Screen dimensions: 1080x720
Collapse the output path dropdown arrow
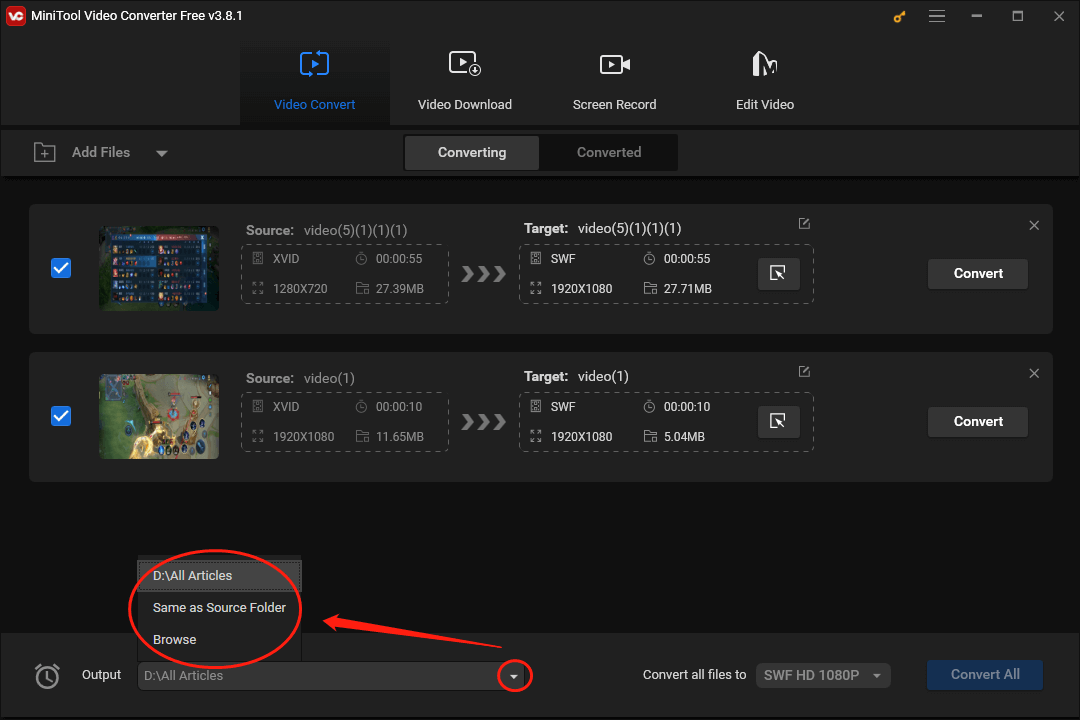514,676
